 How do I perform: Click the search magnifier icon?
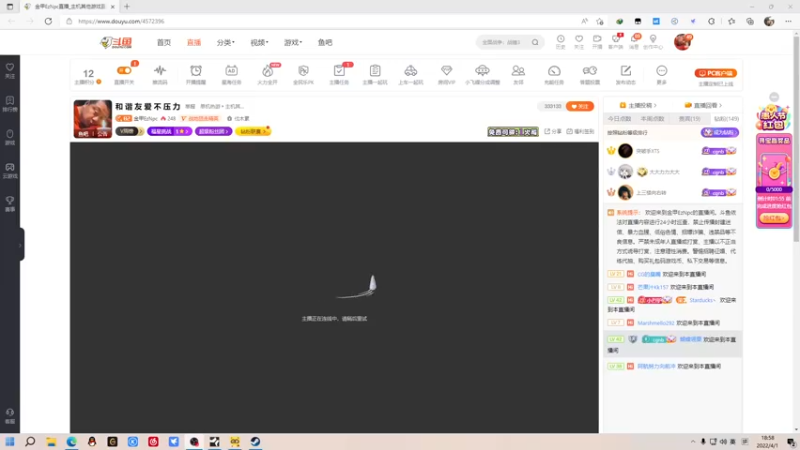[x=535, y=42]
